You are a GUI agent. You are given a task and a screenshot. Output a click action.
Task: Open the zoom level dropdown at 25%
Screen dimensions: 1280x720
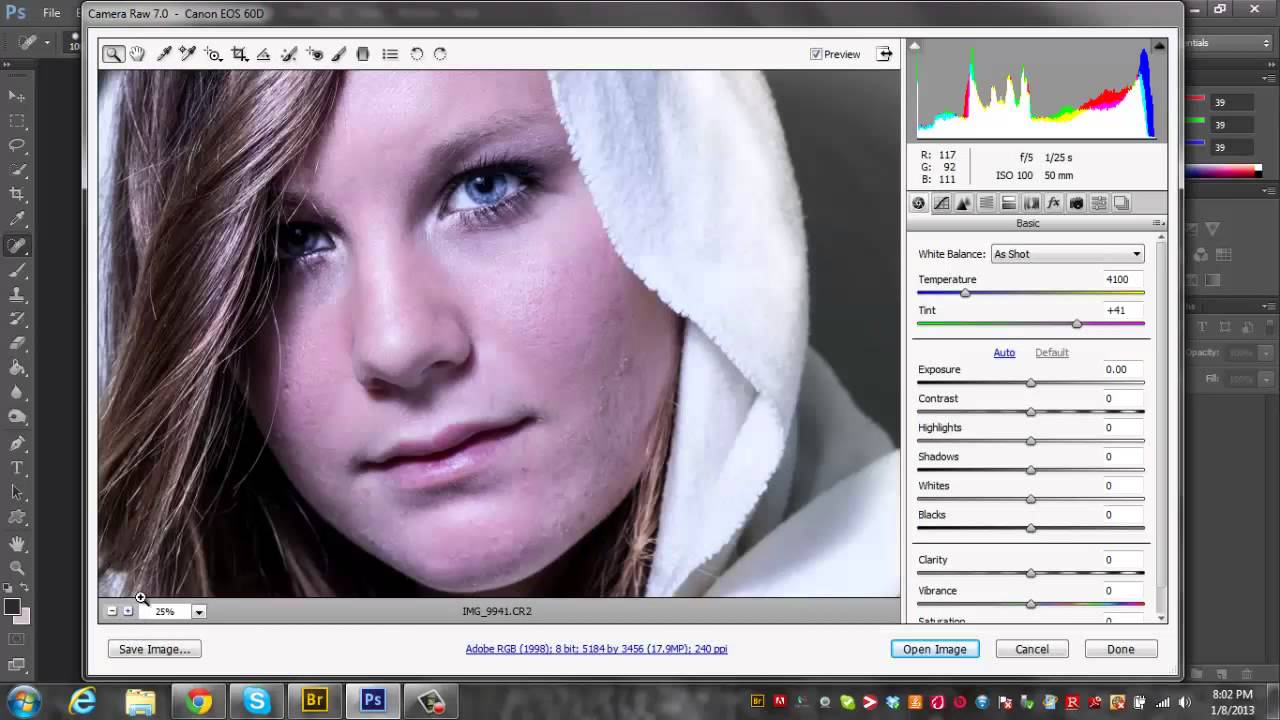(199, 612)
